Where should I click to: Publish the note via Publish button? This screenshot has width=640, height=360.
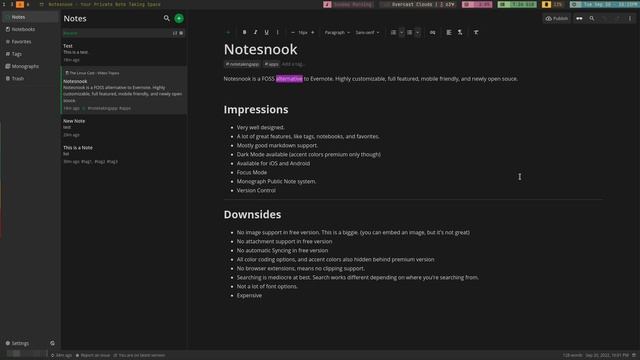tap(557, 18)
